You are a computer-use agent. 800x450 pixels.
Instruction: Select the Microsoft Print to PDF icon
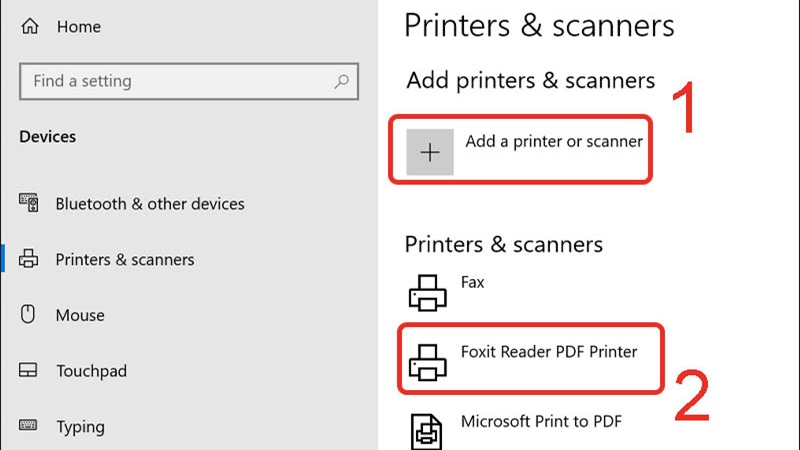[x=428, y=429]
